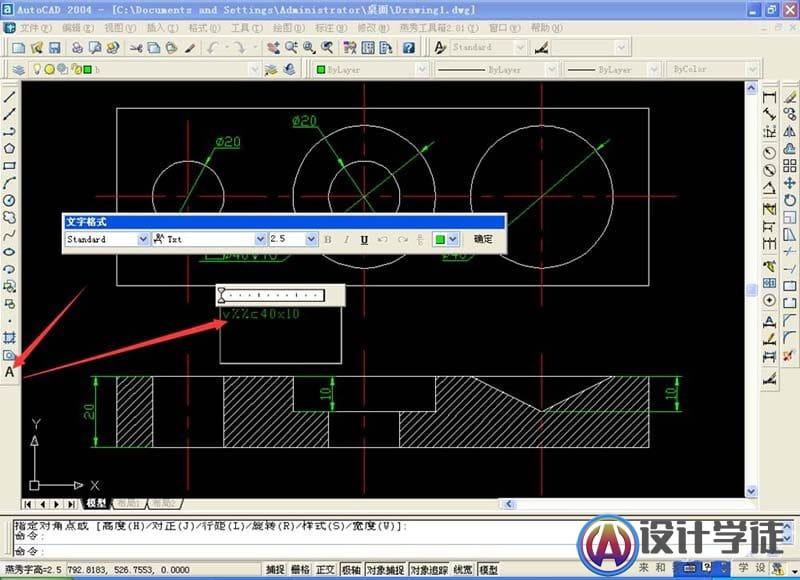Click the horizontal scrollbar left arrow
800x580 pixels.
pos(508,504)
